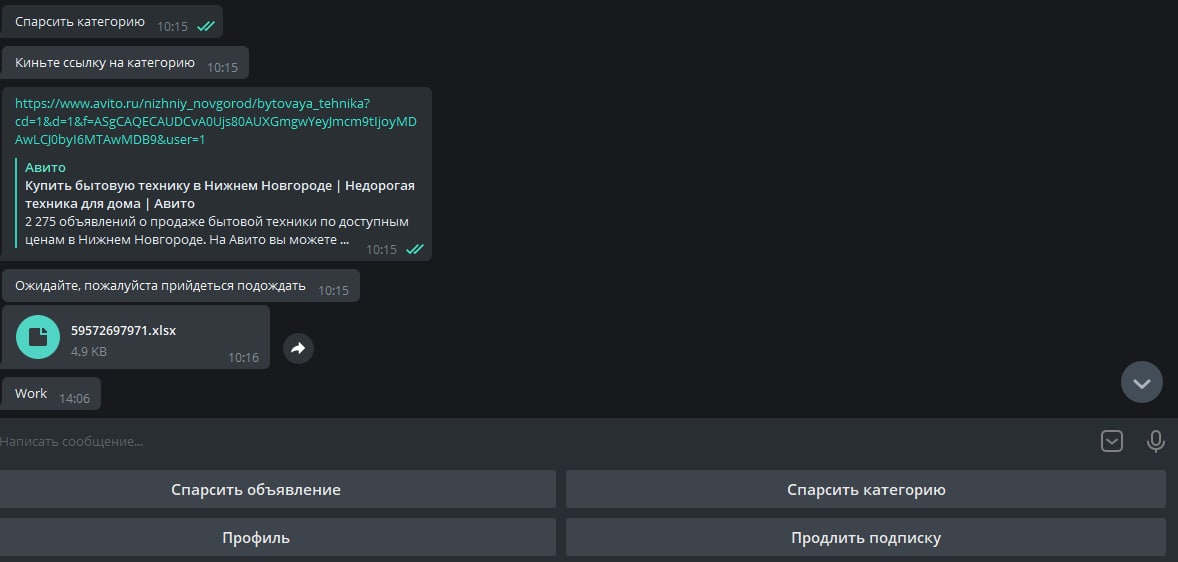Click the xlsx file download icon
Screen dimensions: 1178x562
pos(38,337)
